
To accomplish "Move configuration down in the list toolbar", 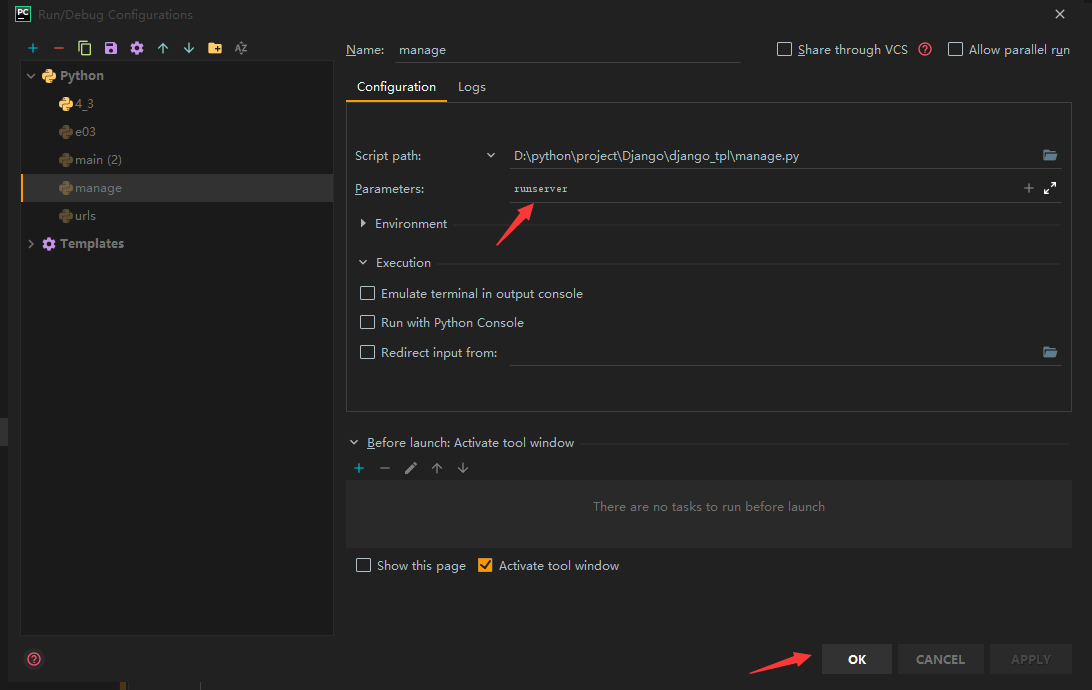I will point(189,48).
